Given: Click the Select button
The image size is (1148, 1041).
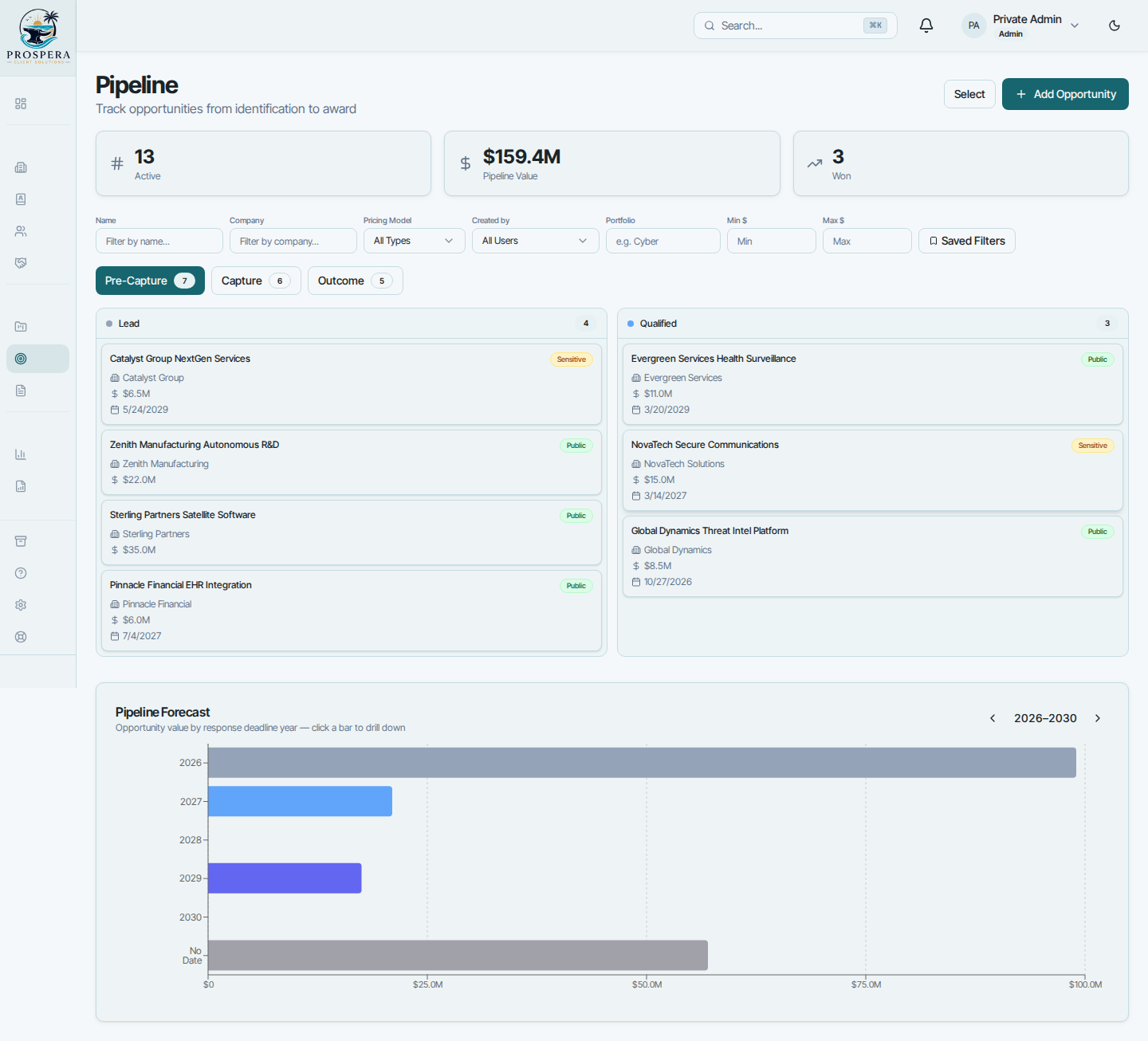Looking at the screenshot, I should coord(969,94).
